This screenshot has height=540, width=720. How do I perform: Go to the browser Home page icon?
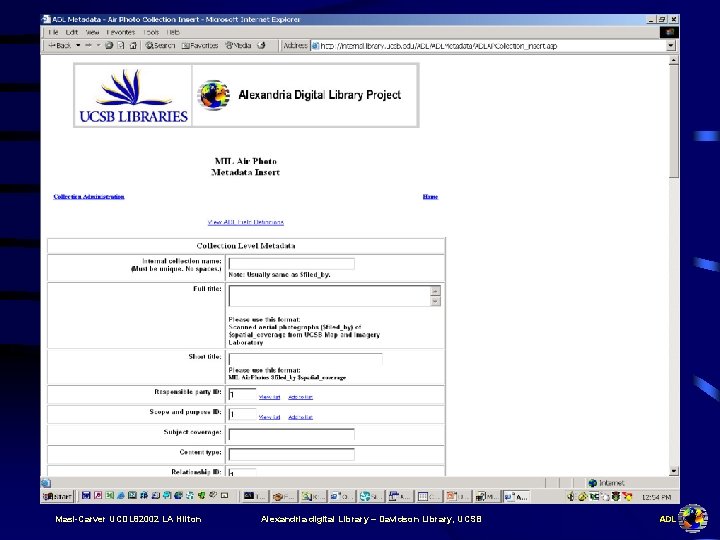(133, 45)
